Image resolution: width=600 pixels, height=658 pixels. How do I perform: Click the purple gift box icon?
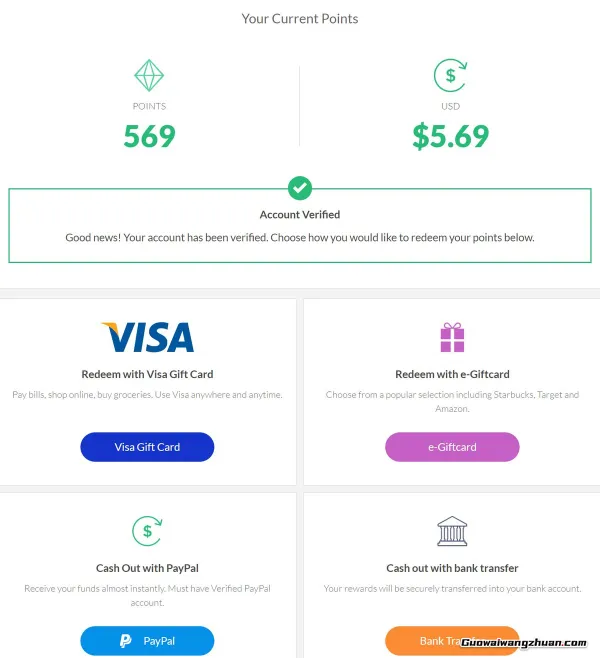452,337
